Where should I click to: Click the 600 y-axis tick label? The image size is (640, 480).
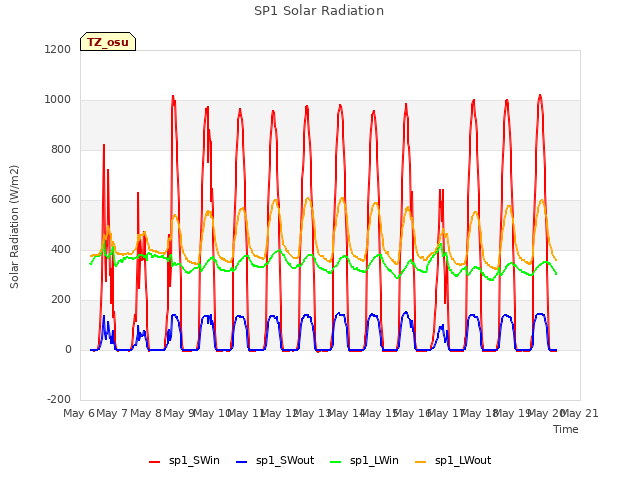point(61,200)
